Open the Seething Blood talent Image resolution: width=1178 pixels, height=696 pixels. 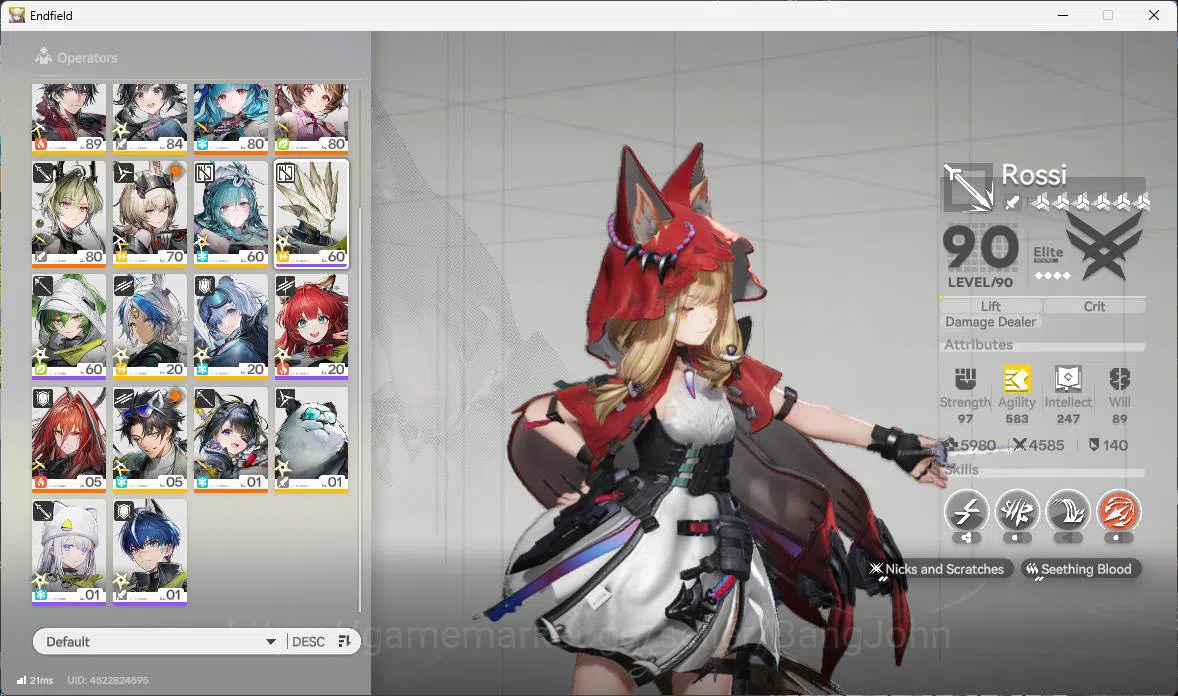coord(1079,569)
